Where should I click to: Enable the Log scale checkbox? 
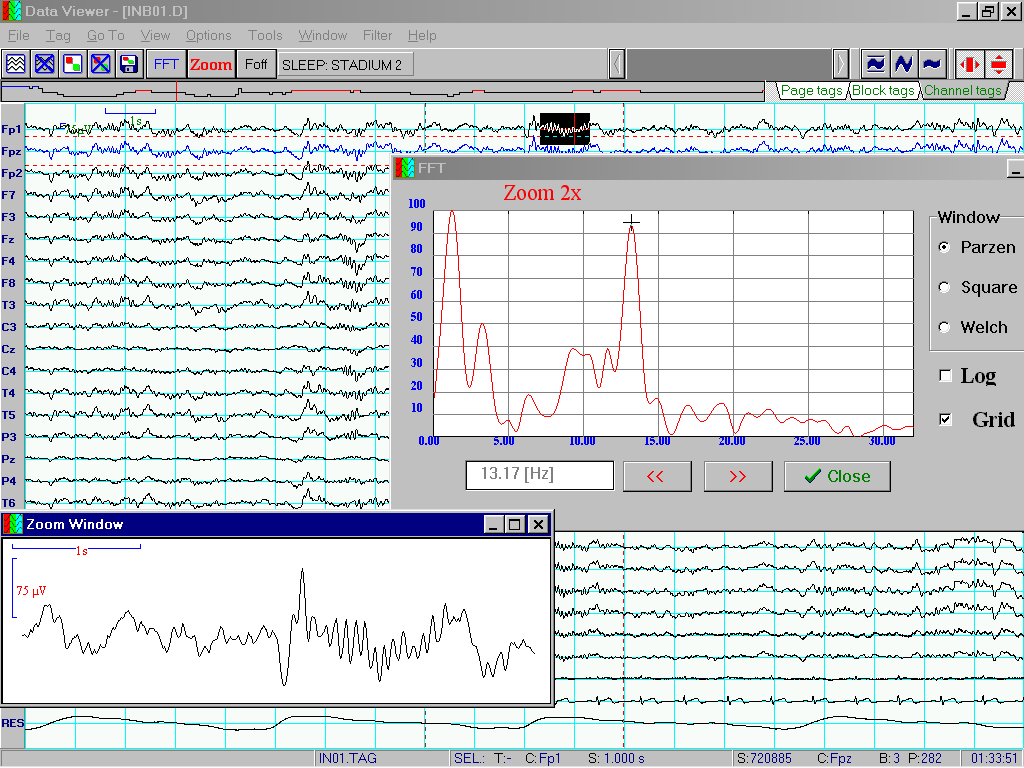tap(946, 376)
